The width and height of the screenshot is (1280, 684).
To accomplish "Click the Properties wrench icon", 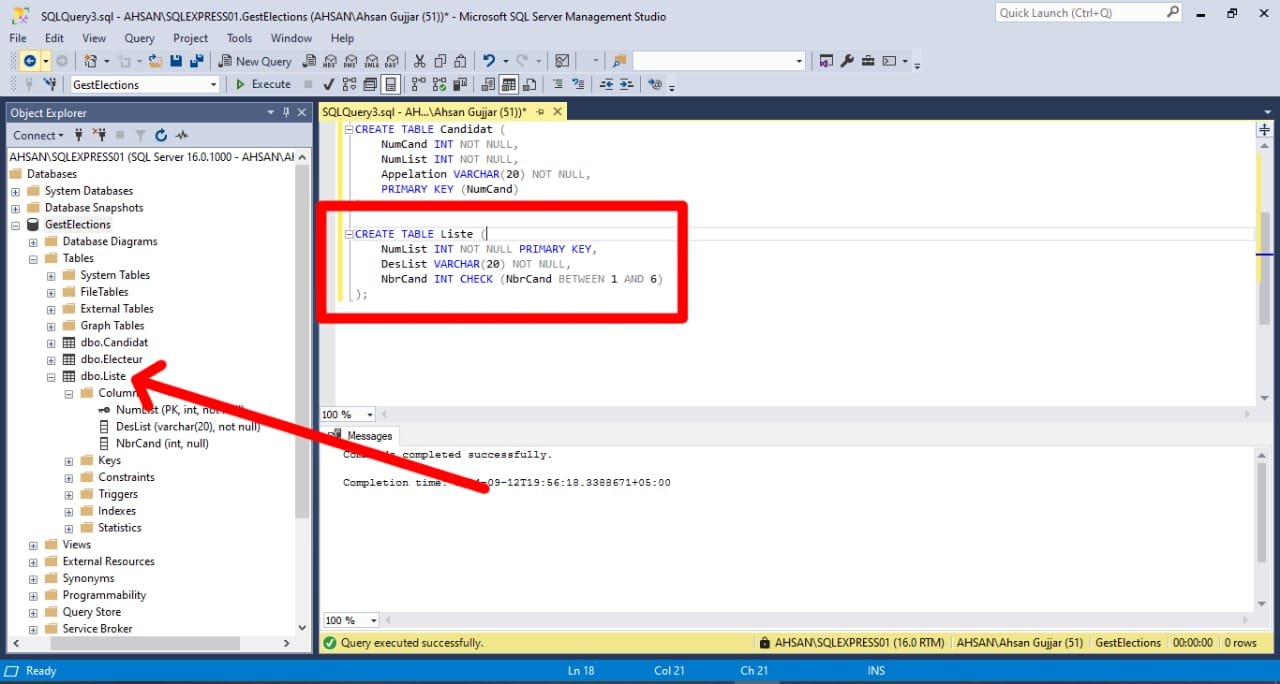I will click(847, 61).
